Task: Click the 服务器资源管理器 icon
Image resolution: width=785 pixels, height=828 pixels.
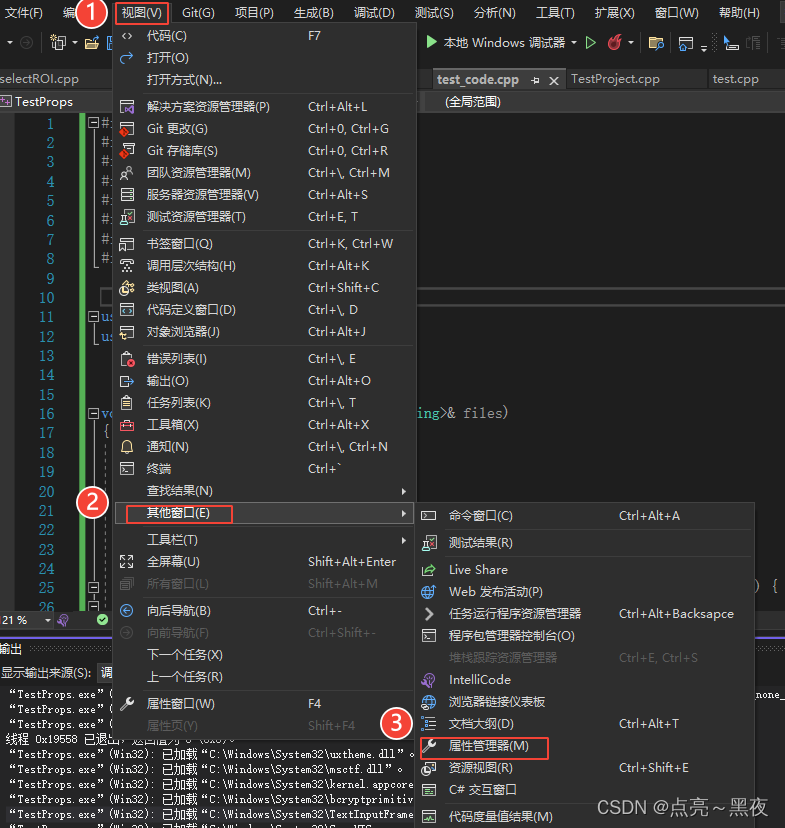Action: coord(127,195)
